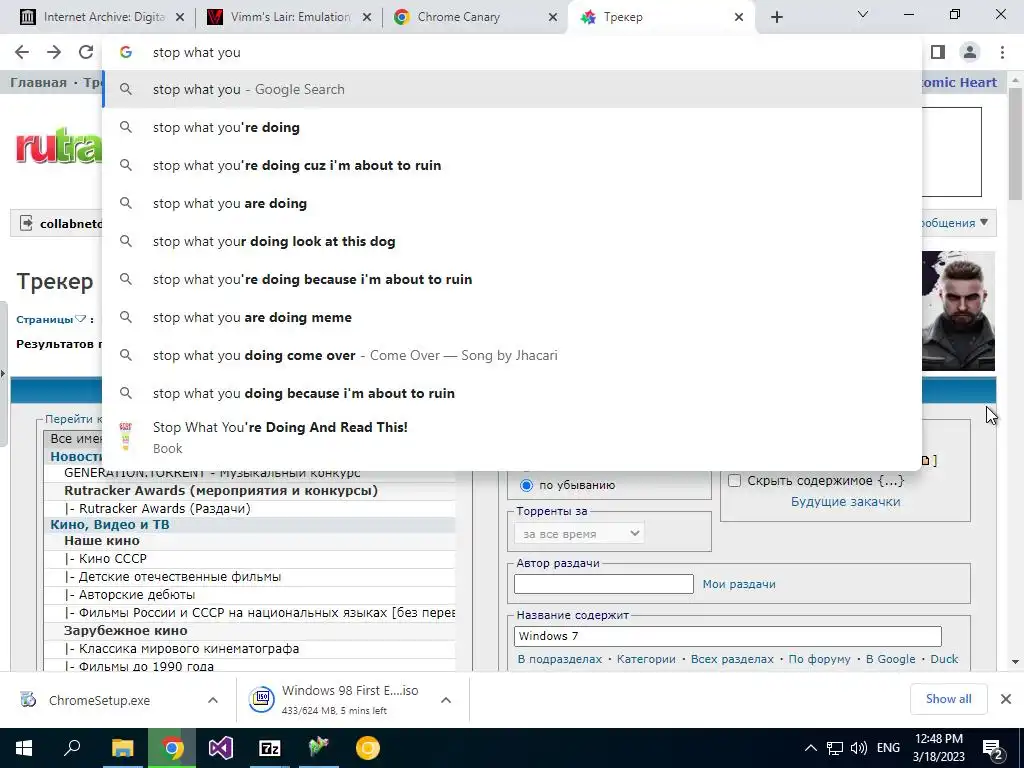This screenshot has height=768, width=1024.
Task: Open the Chrome three-dot menu
Action: pyautogui.click(x=1002, y=52)
